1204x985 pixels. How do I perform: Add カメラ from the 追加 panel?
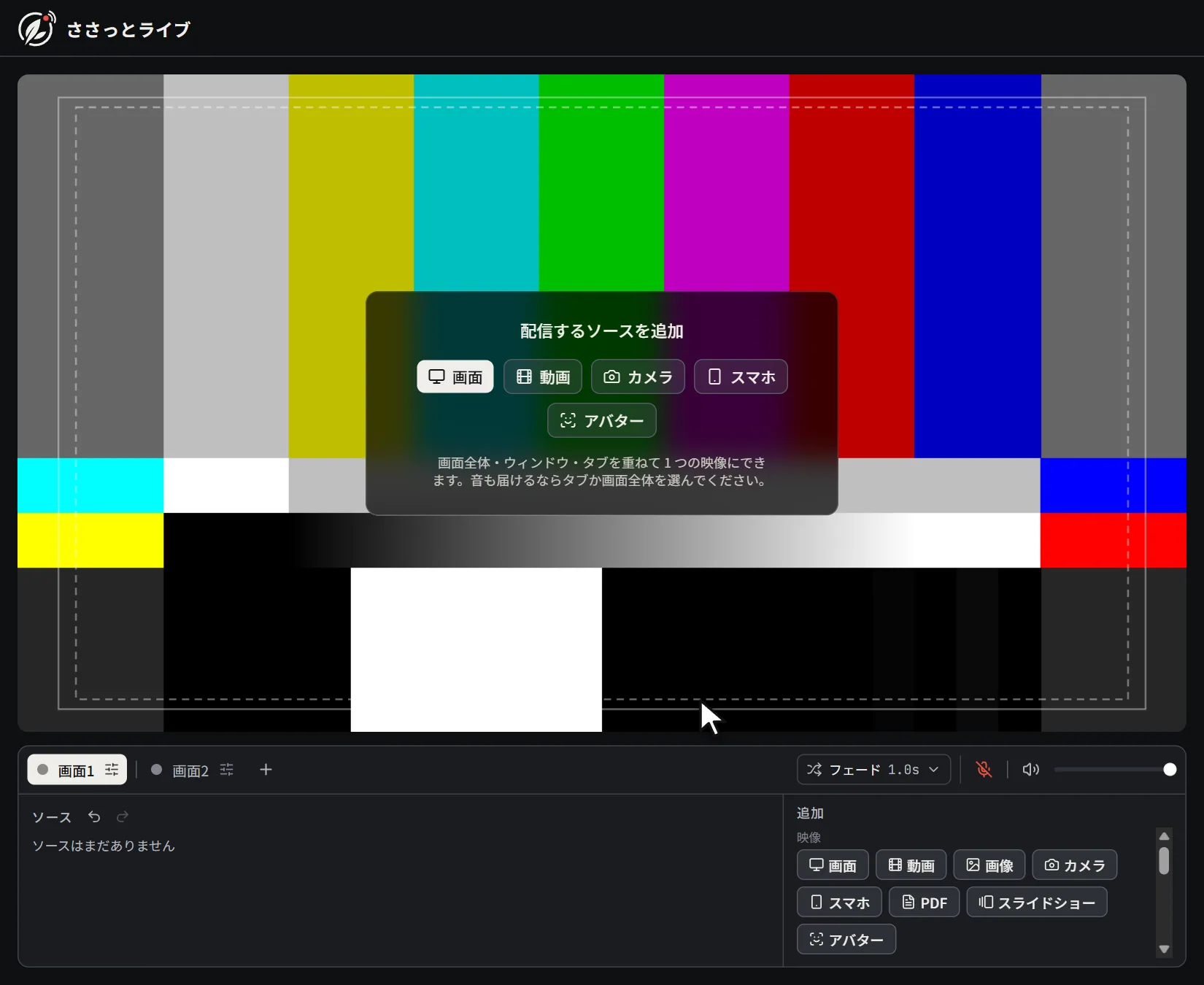coord(1075,865)
